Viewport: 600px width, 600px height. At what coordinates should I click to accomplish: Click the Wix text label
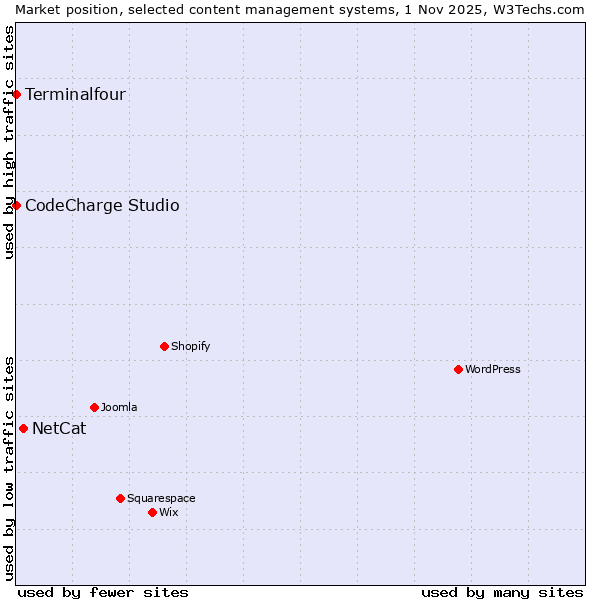pos(169,513)
